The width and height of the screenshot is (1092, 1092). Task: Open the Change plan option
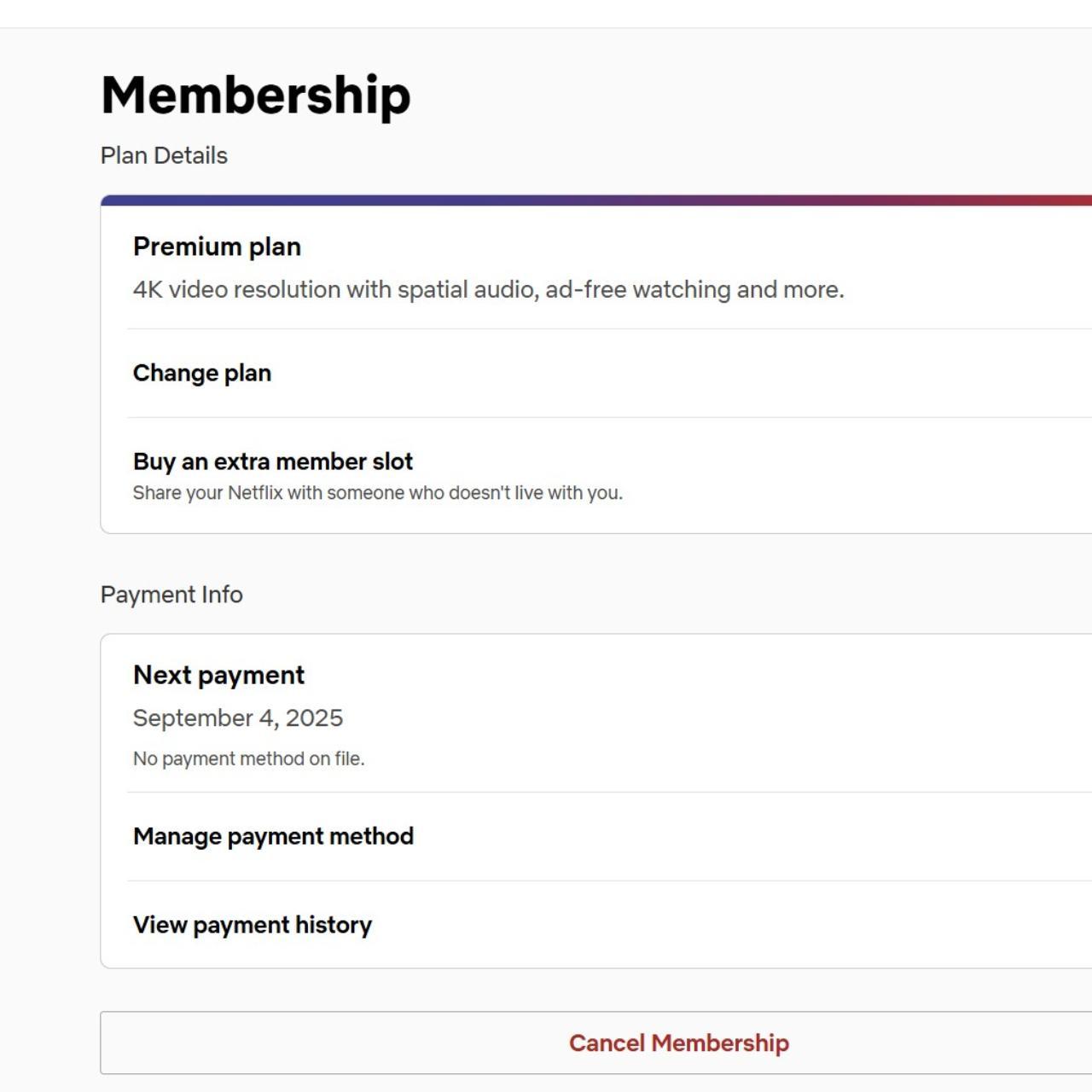(201, 373)
